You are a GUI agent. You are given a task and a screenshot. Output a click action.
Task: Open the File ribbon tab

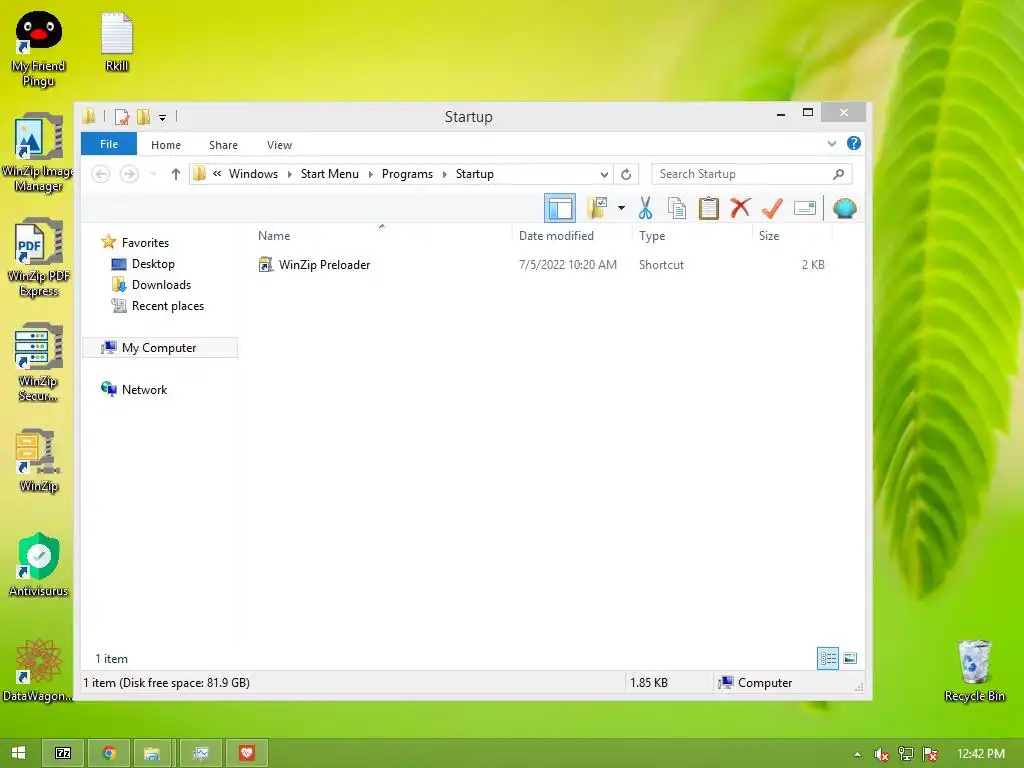pos(109,144)
